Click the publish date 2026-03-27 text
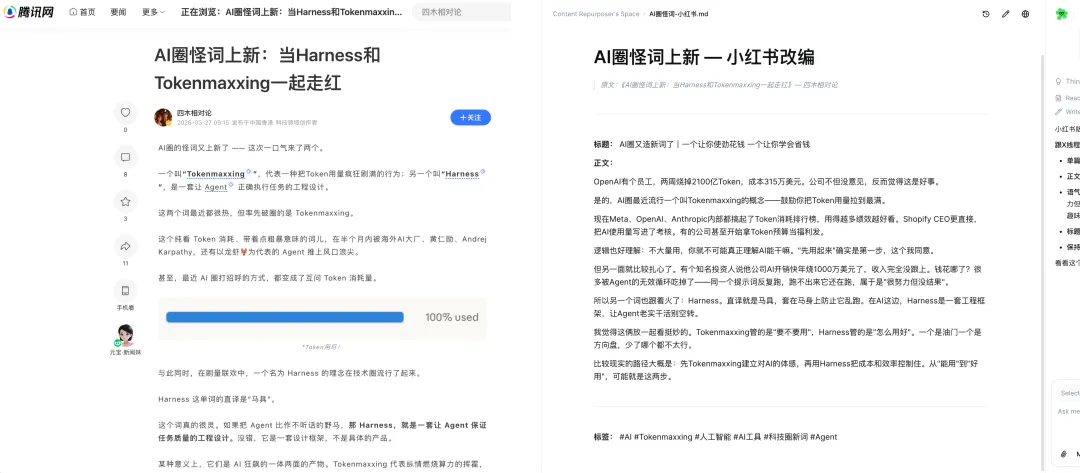The height and width of the screenshot is (473, 1080). click(202, 123)
